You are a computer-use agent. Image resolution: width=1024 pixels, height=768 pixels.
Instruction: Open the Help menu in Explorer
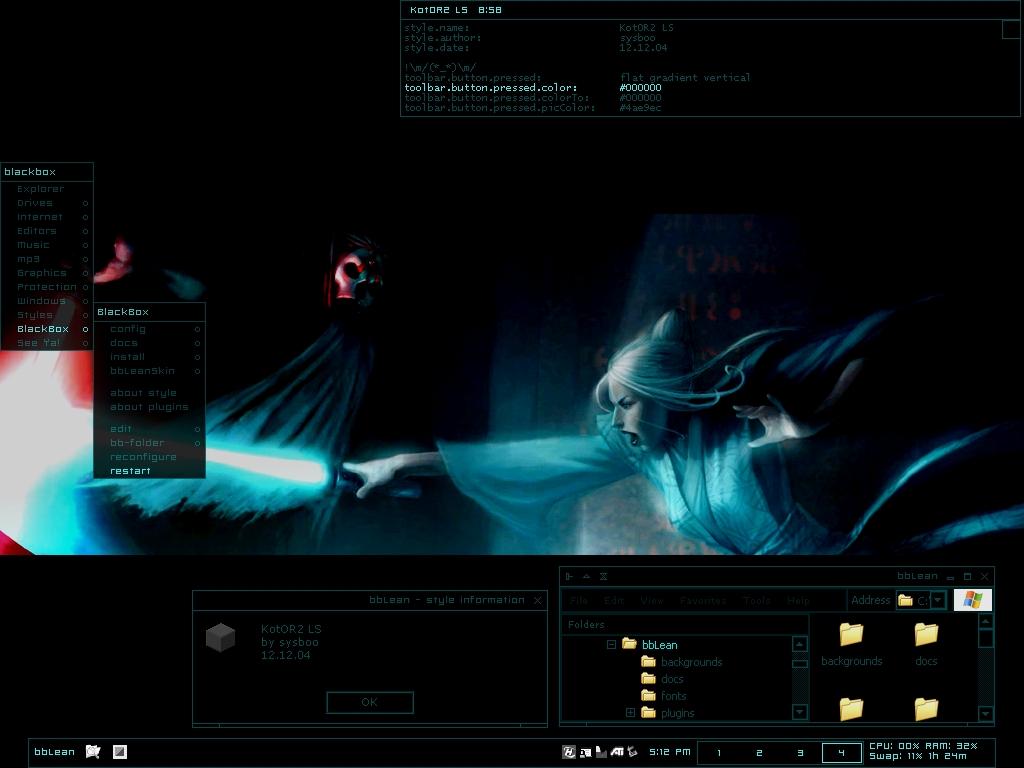[x=798, y=600]
